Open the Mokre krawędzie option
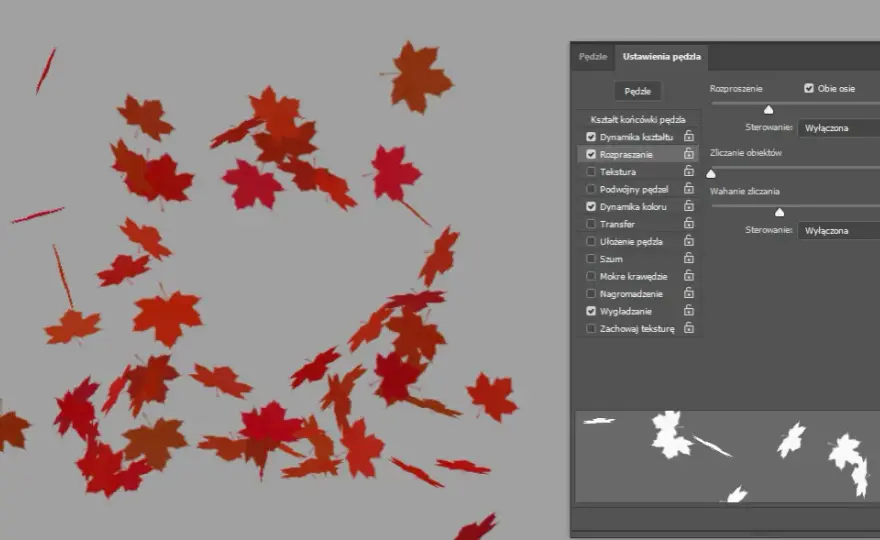The height and width of the screenshot is (540, 880). point(633,276)
